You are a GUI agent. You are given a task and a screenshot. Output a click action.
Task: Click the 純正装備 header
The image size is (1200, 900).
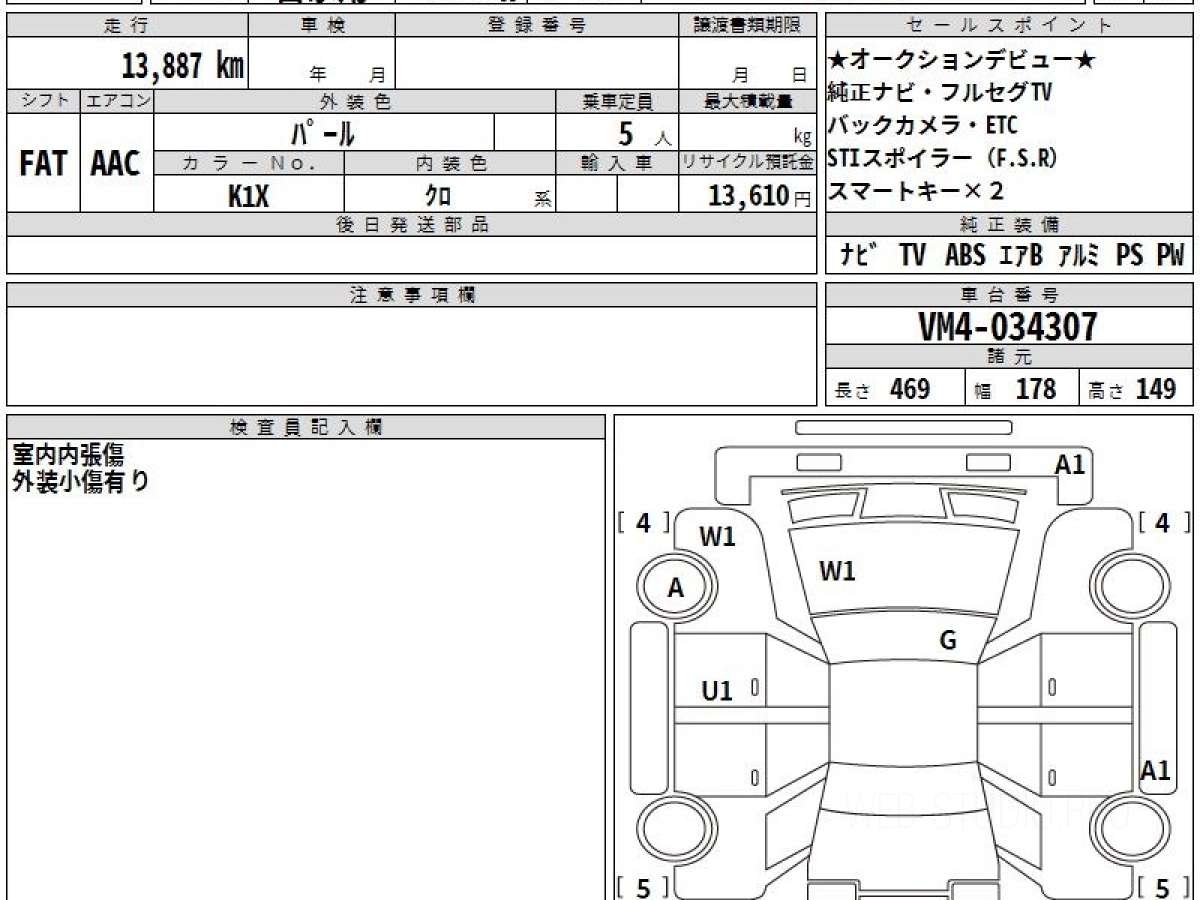(x=1010, y=225)
